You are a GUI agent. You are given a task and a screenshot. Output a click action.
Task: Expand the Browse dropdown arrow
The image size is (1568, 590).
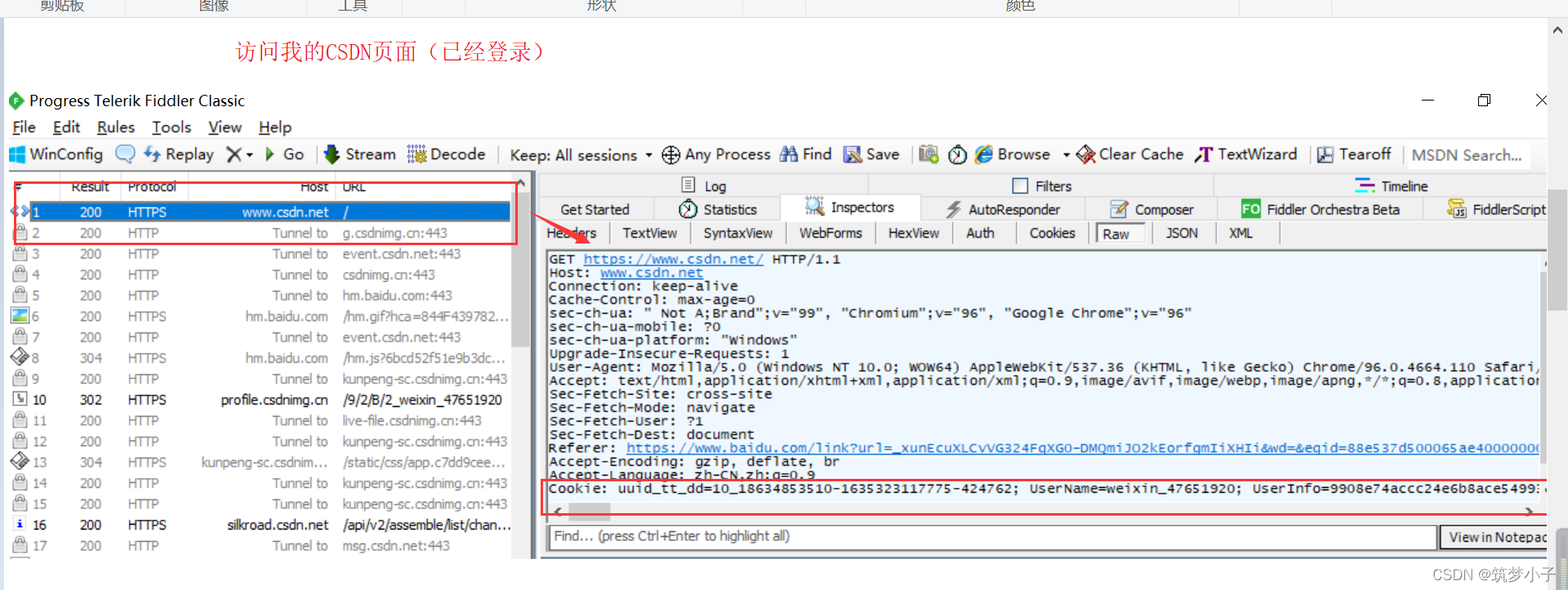click(x=1066, y=155)
